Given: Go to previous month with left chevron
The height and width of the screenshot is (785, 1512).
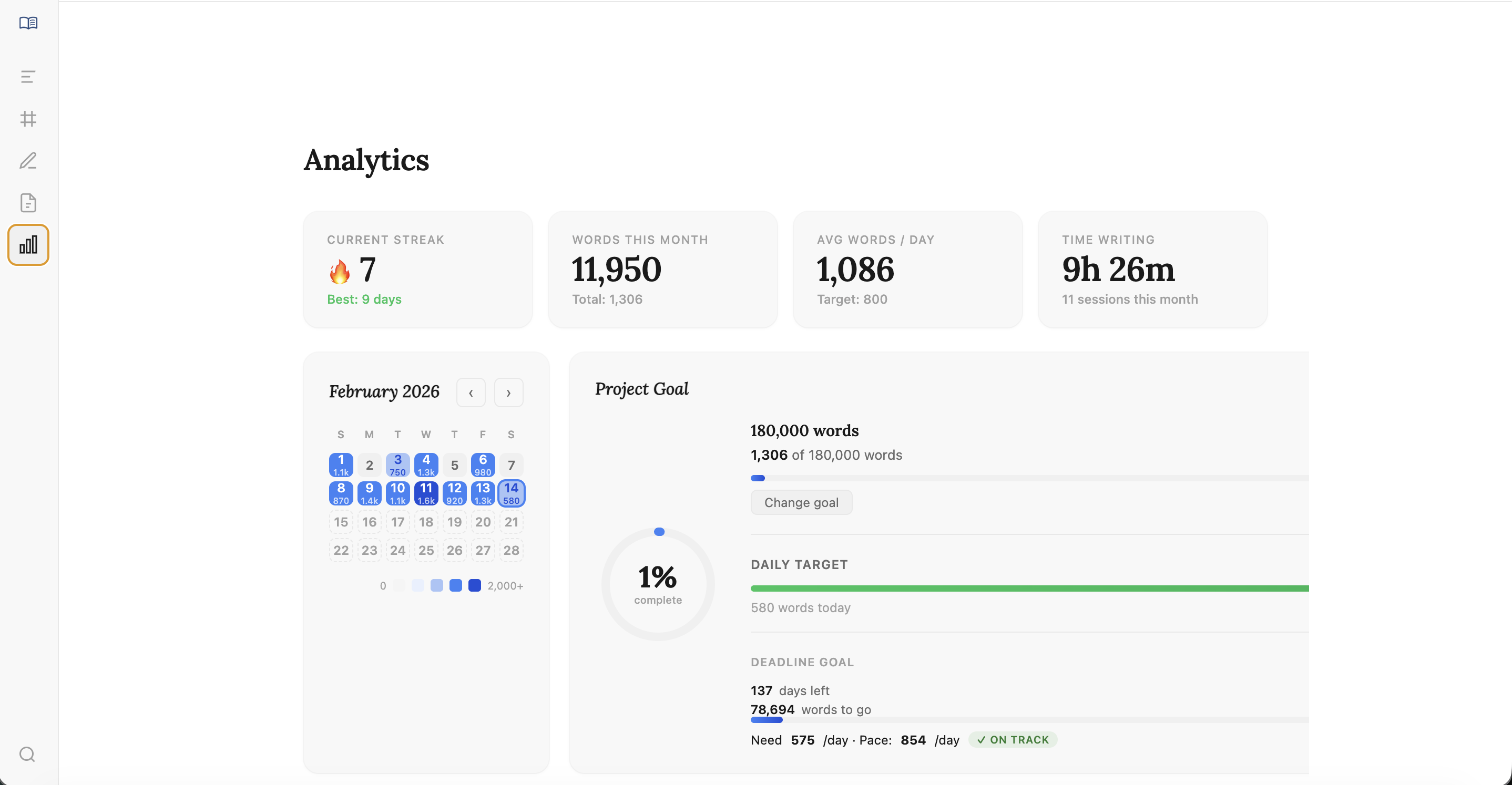Looking at the screenshot, I should 471,392.
